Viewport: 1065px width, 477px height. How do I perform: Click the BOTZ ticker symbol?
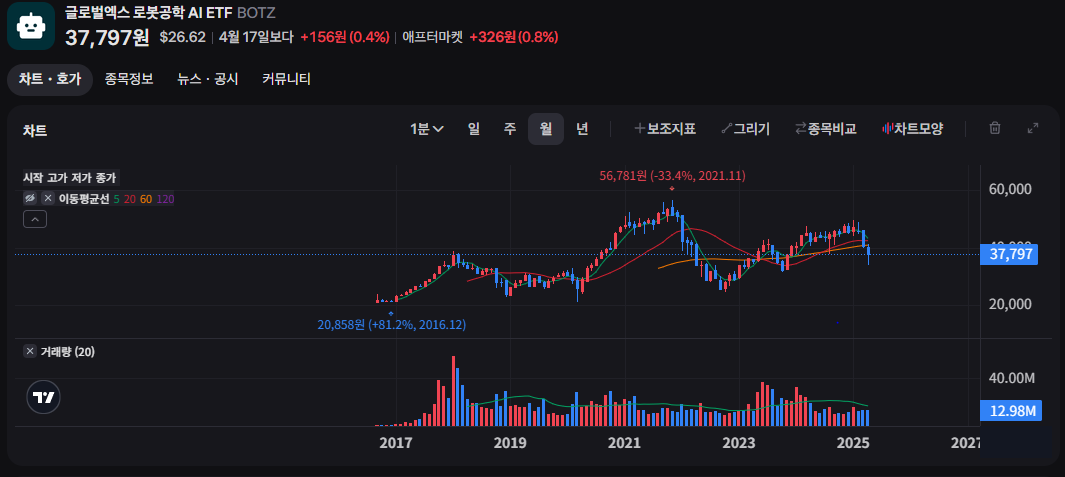click(x=257, y=12)
